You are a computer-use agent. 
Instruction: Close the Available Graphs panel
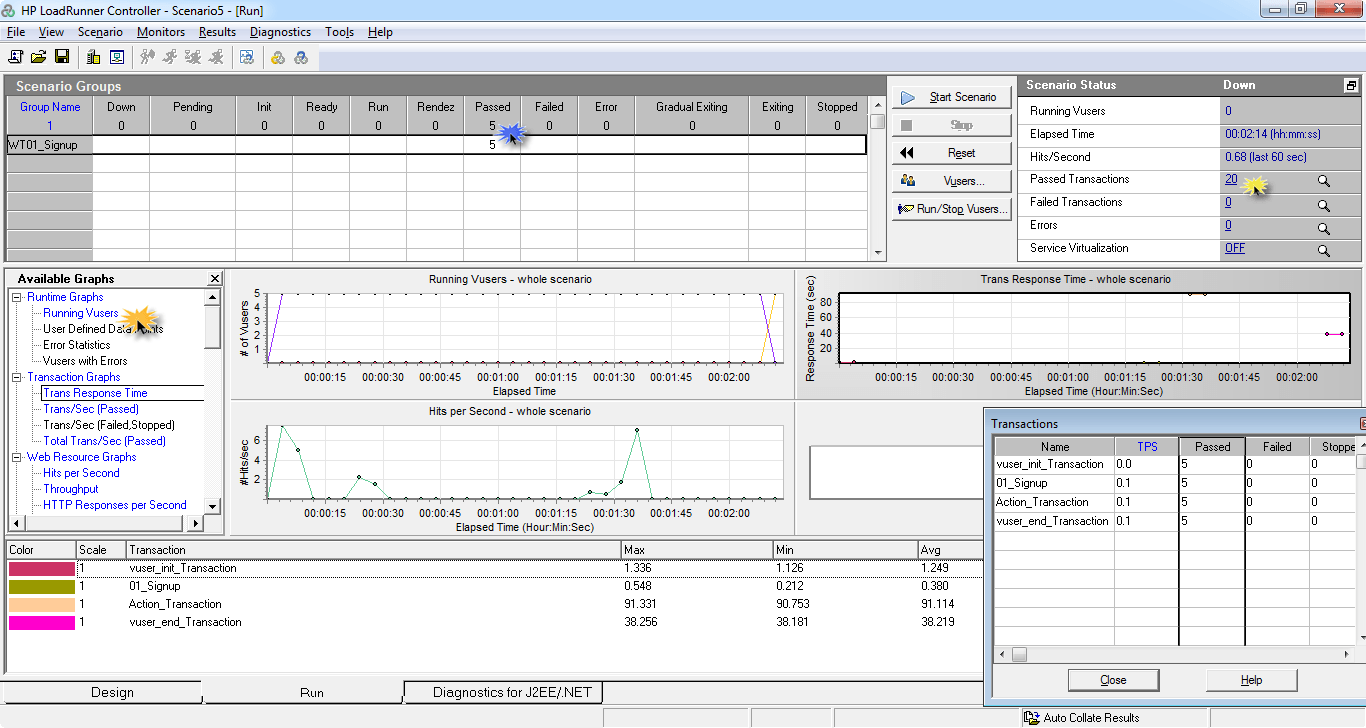214,279
